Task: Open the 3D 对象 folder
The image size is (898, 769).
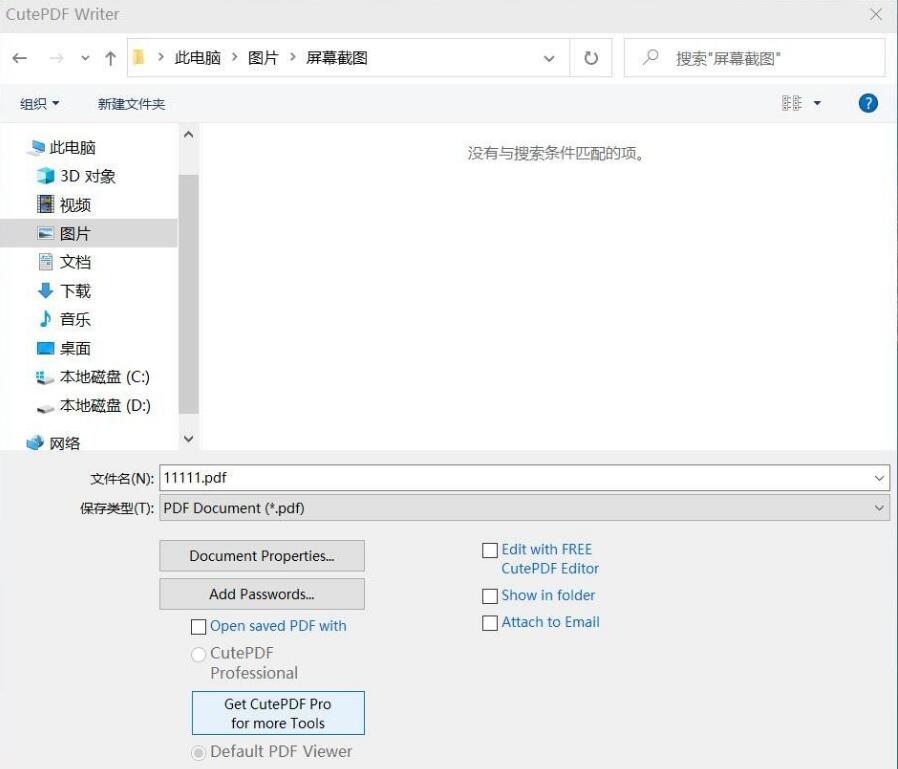Action: click(x=77, y=176)
